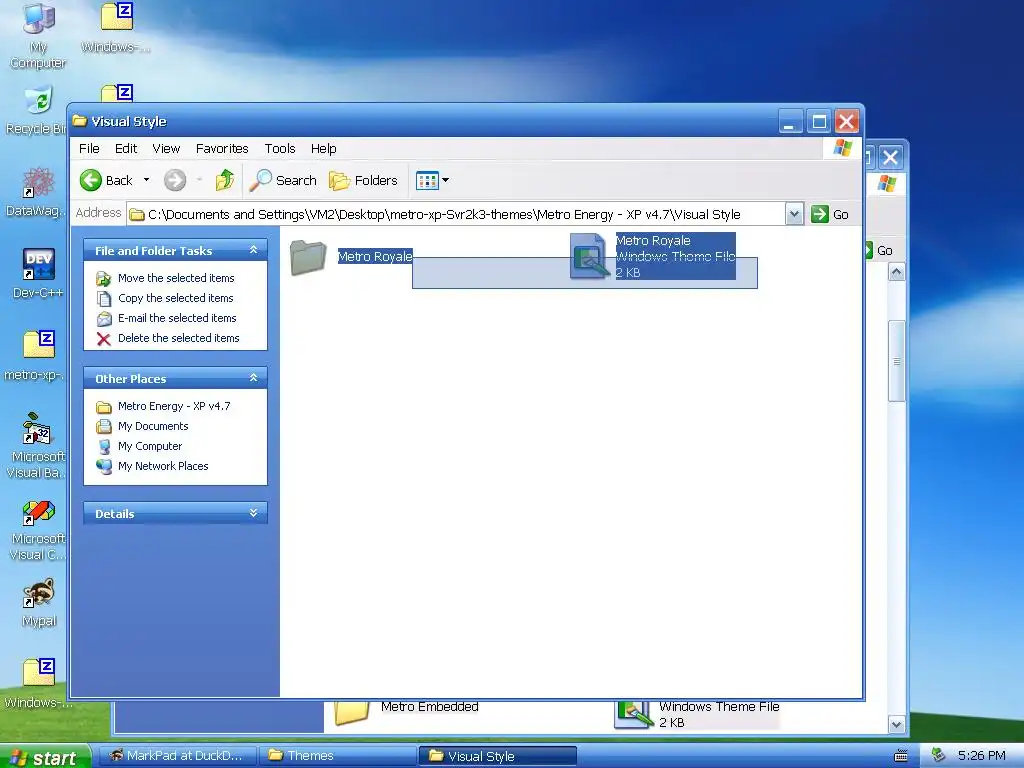
Task: Select the My Computer desktop icon
Action: click(38, 34)
